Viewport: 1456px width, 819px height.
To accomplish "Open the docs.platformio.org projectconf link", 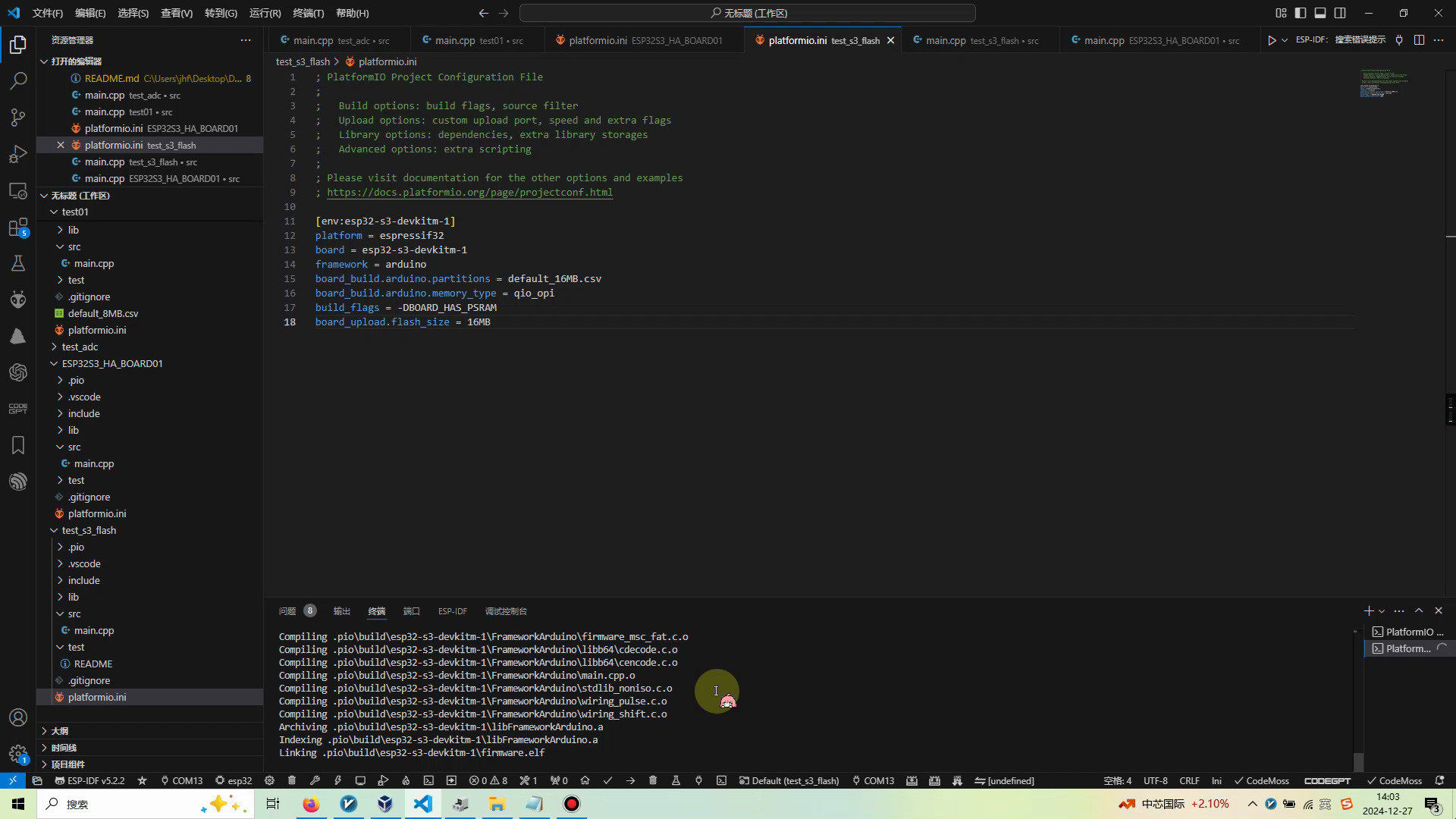I will click(469, 193).
